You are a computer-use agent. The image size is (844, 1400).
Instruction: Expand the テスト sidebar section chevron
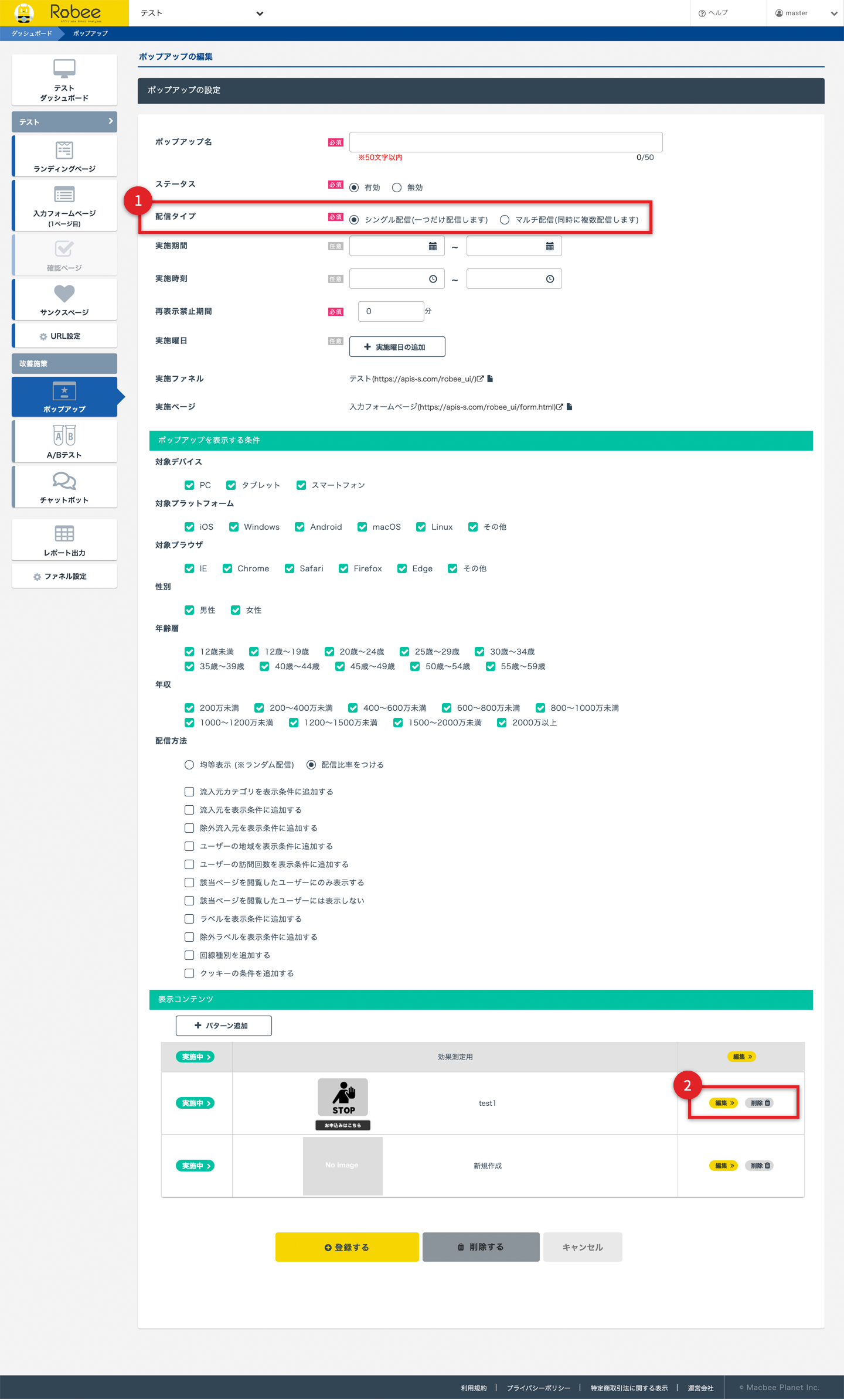(110, 121)
